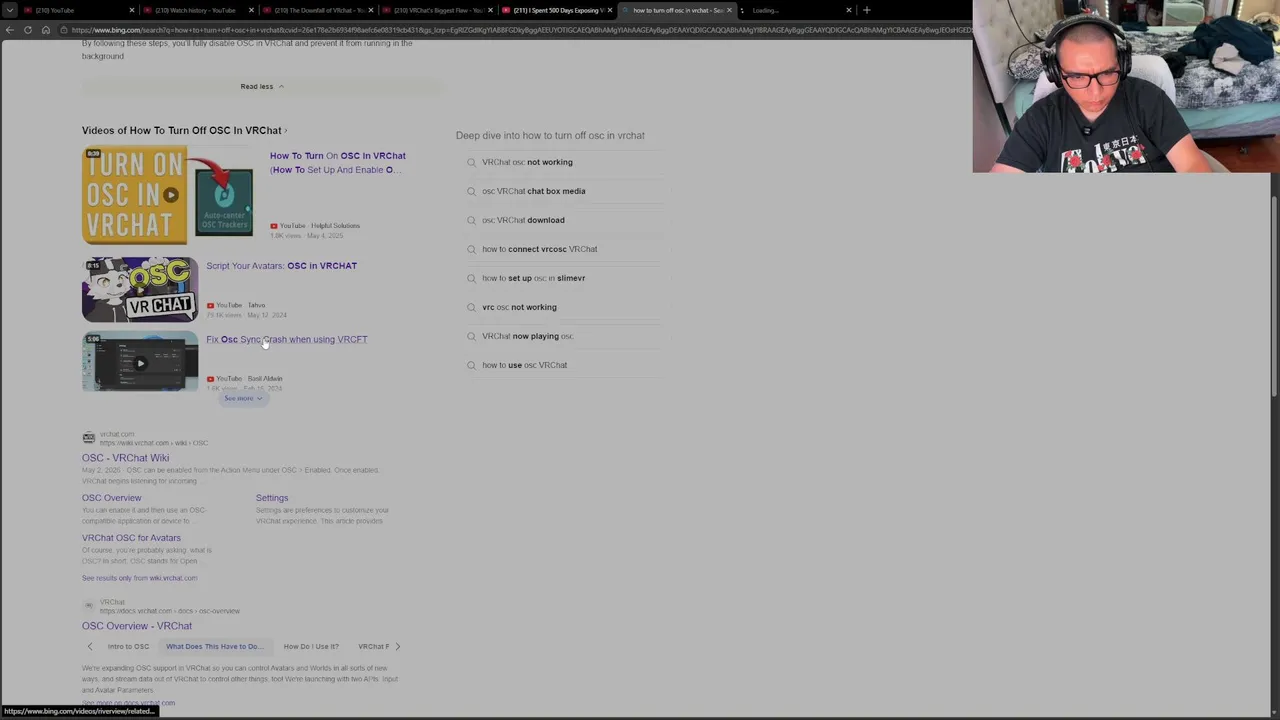Switch to the 'Watch history - YouTube' tab
The image size is (1280, 720).
coord(196,10)
